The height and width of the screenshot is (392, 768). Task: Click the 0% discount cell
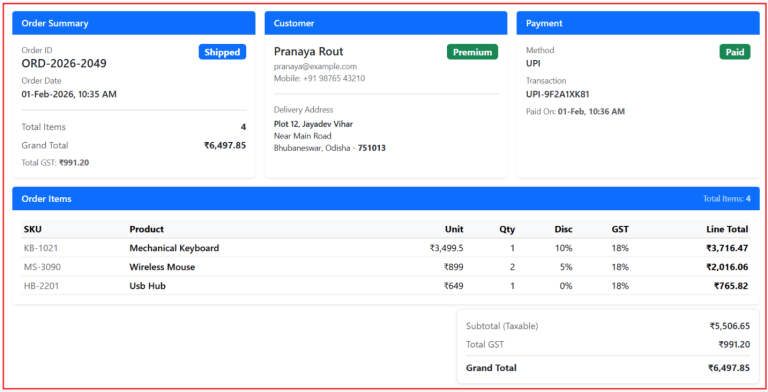[565, 286]
